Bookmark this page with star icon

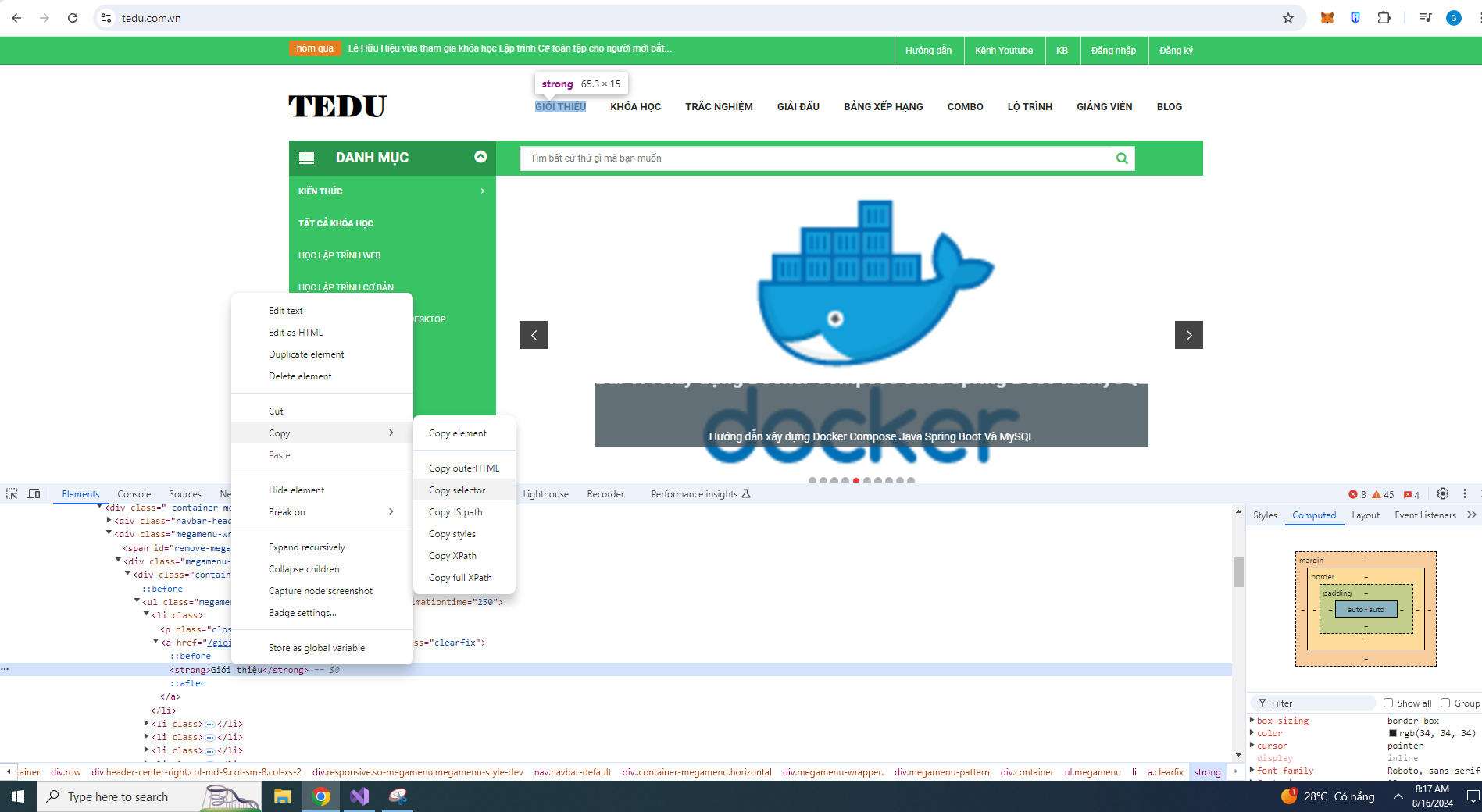[x=1287, y=18]
